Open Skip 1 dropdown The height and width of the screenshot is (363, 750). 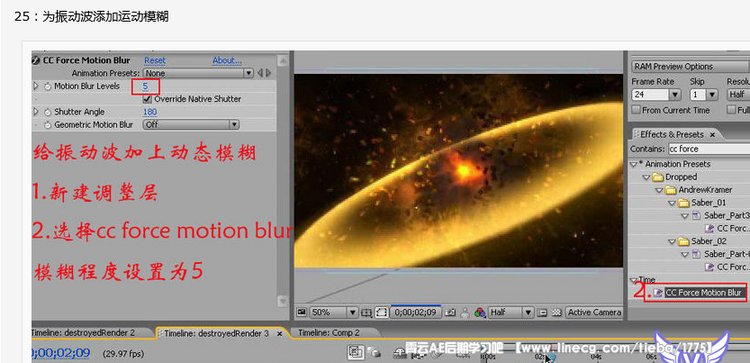pos(704,95)
